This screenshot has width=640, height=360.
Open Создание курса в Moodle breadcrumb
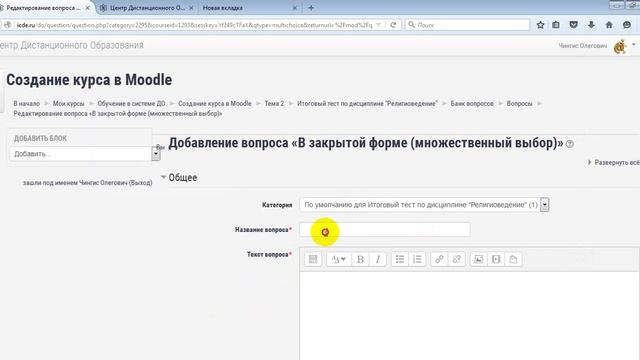[x=215, y=104]
